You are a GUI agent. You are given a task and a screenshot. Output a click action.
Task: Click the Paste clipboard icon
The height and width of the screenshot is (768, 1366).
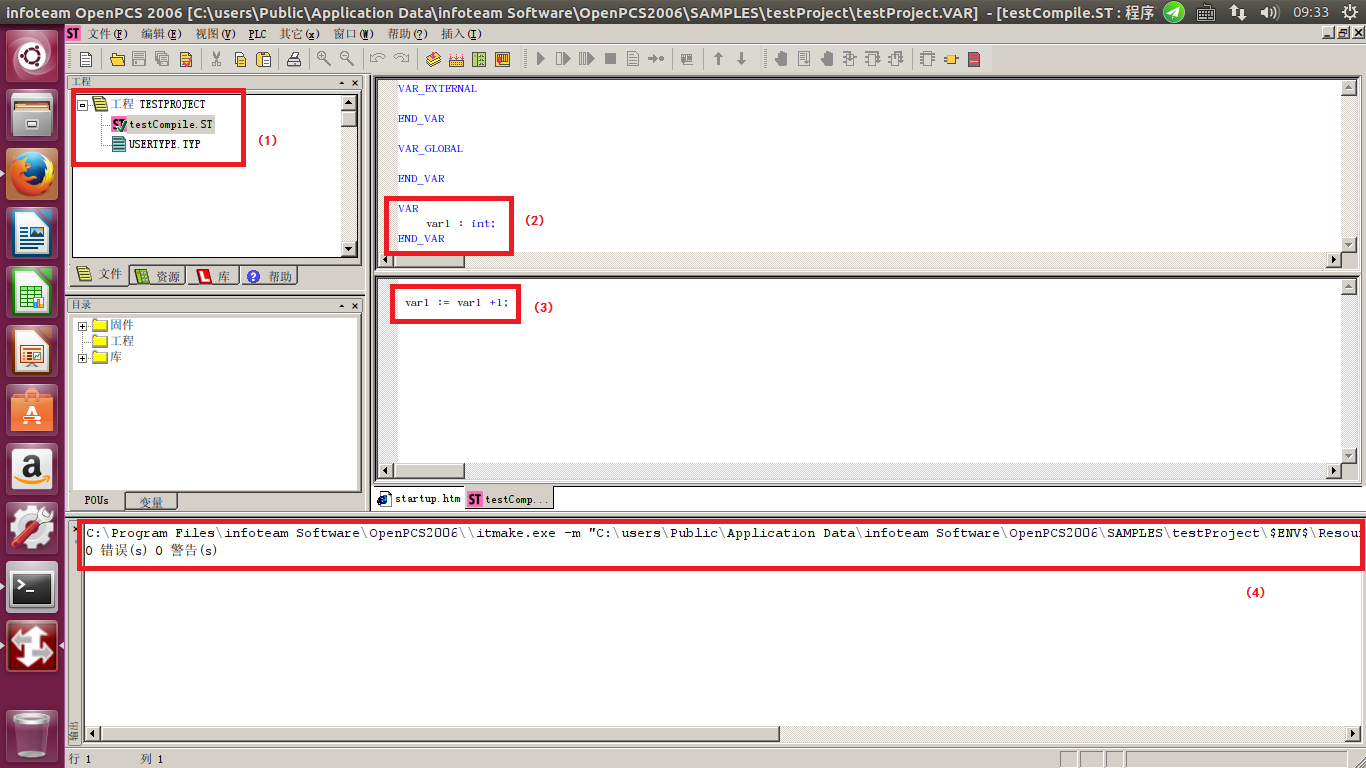(263, 59)
